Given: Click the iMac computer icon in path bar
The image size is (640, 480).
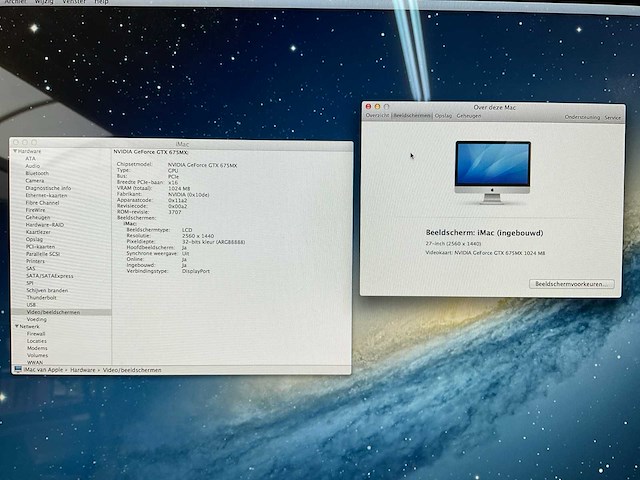Looking at the screenshot, I should pyautogui.click(x=18, y=369).
